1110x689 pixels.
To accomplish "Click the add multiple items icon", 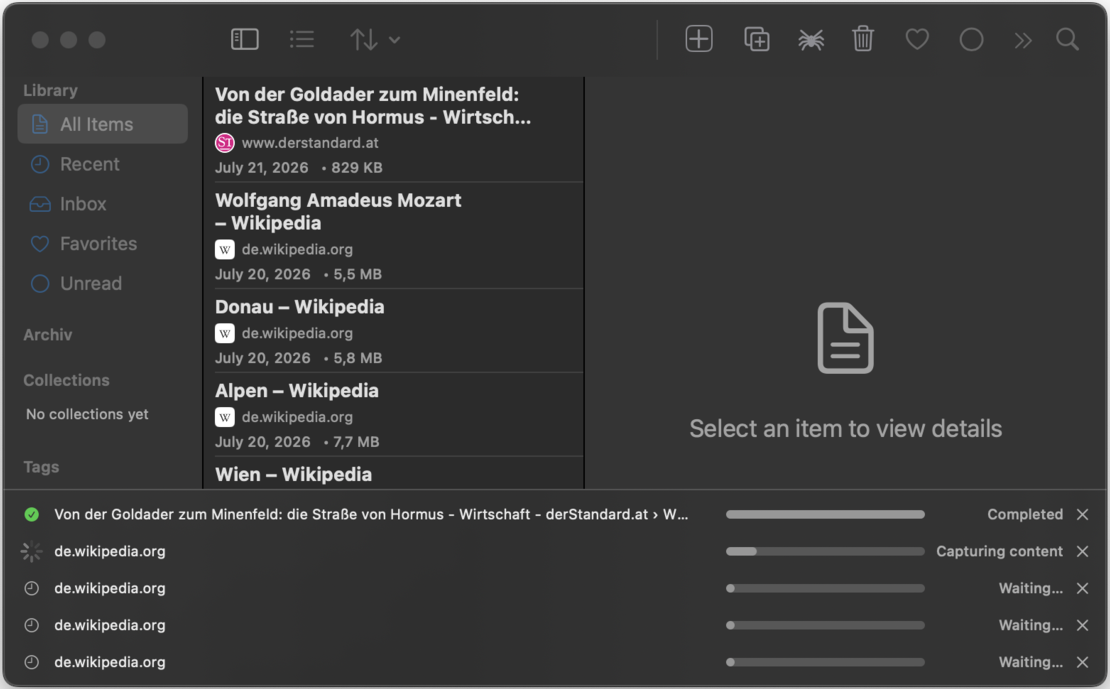I will tap(757, 38).
